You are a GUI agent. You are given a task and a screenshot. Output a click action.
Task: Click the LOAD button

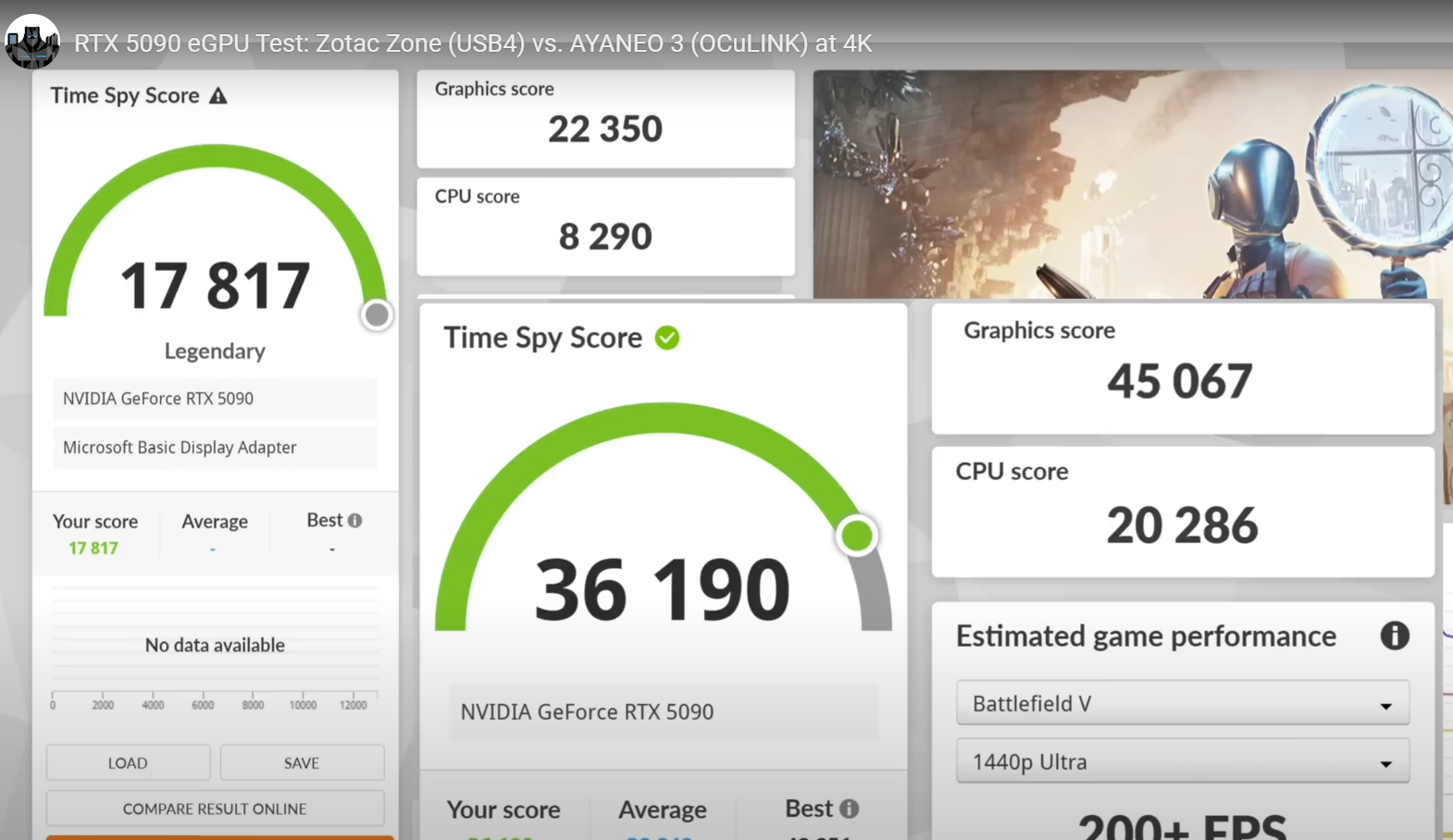128,763
